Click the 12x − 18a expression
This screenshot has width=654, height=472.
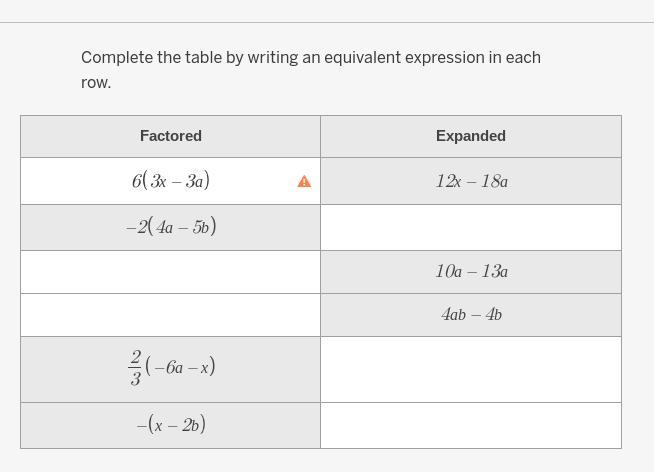pyautogui.click(x=471, y=182)
